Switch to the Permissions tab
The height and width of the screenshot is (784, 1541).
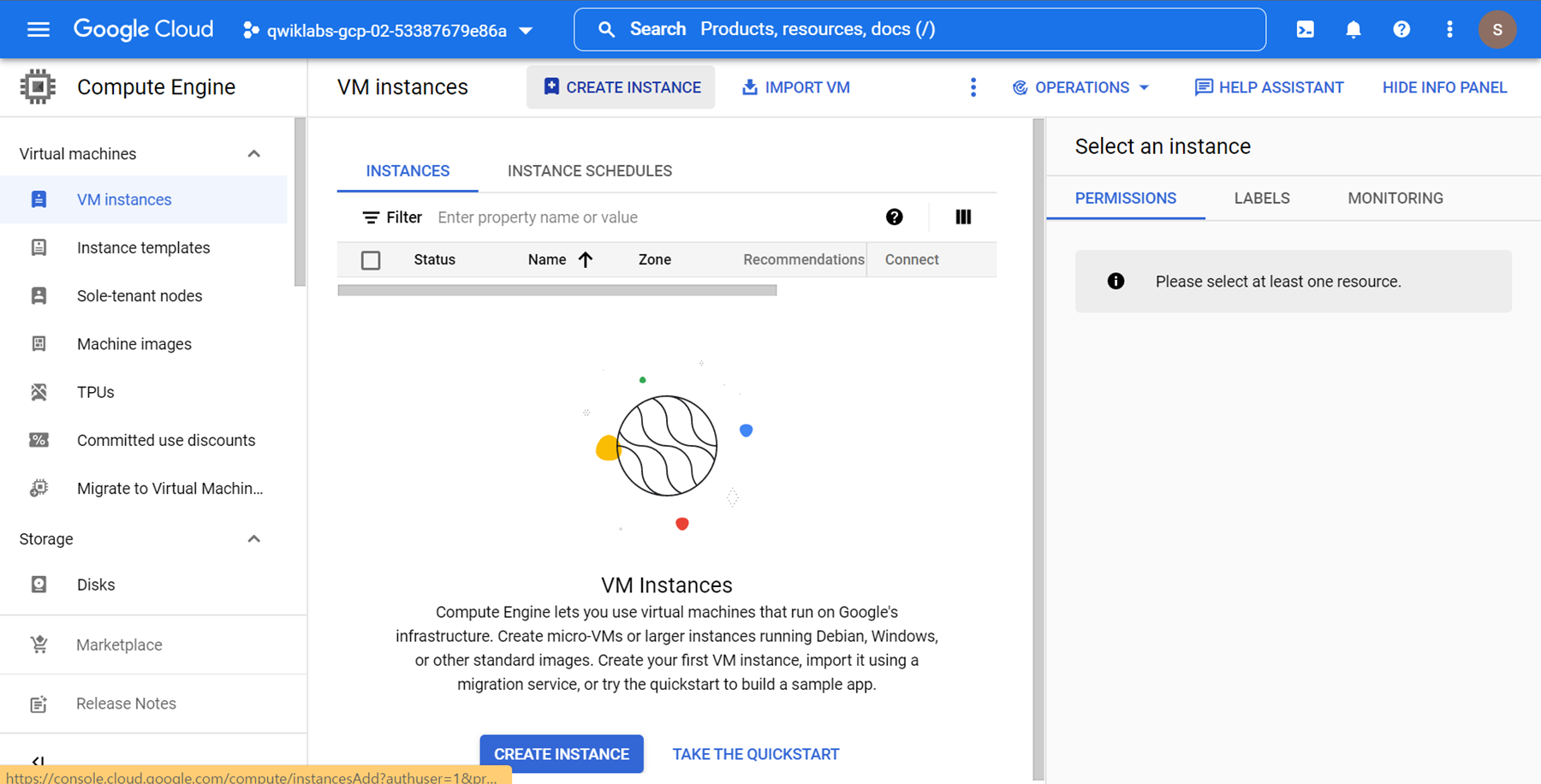point(1126,199)
